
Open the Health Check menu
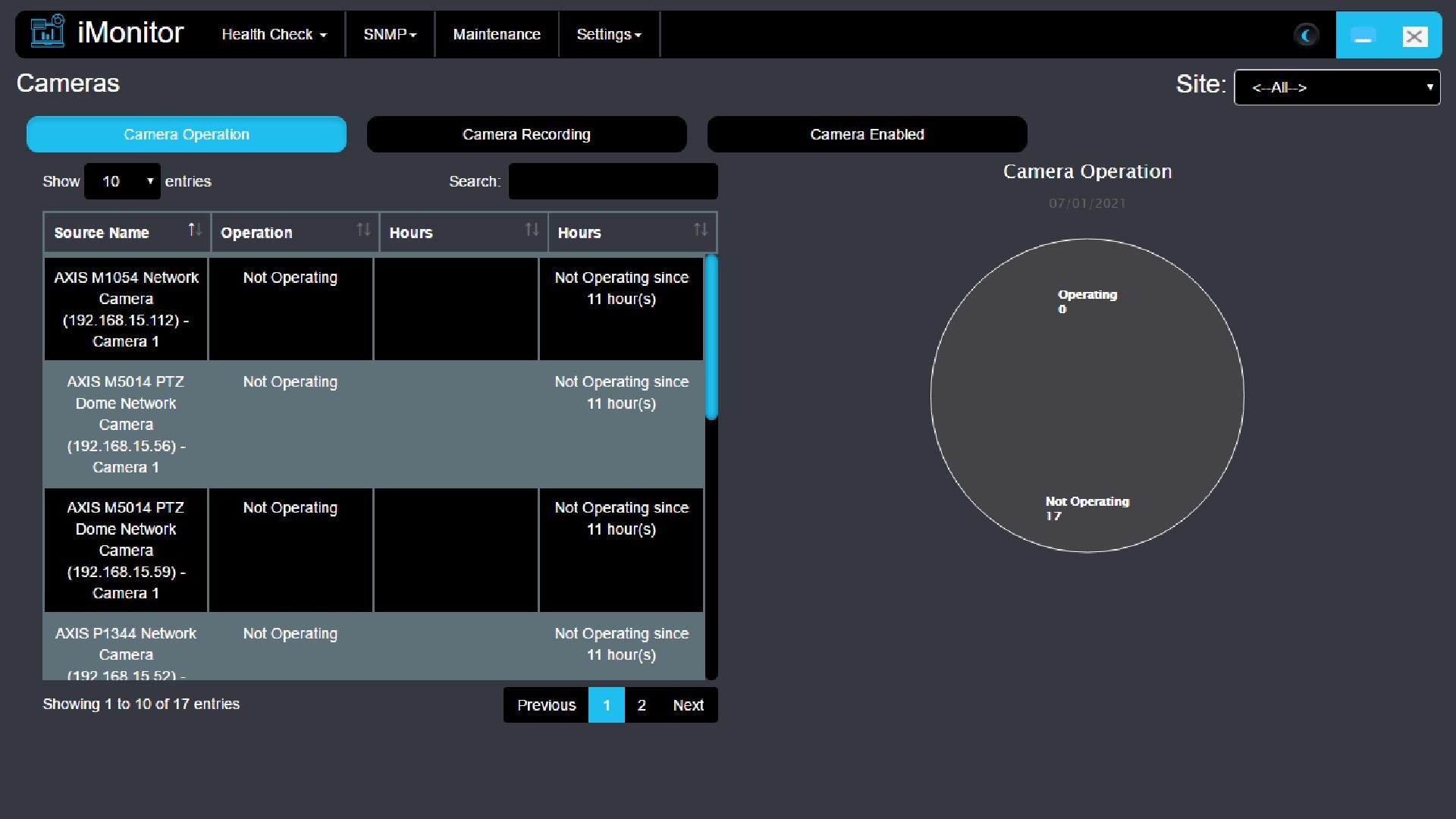click(274, 34)
